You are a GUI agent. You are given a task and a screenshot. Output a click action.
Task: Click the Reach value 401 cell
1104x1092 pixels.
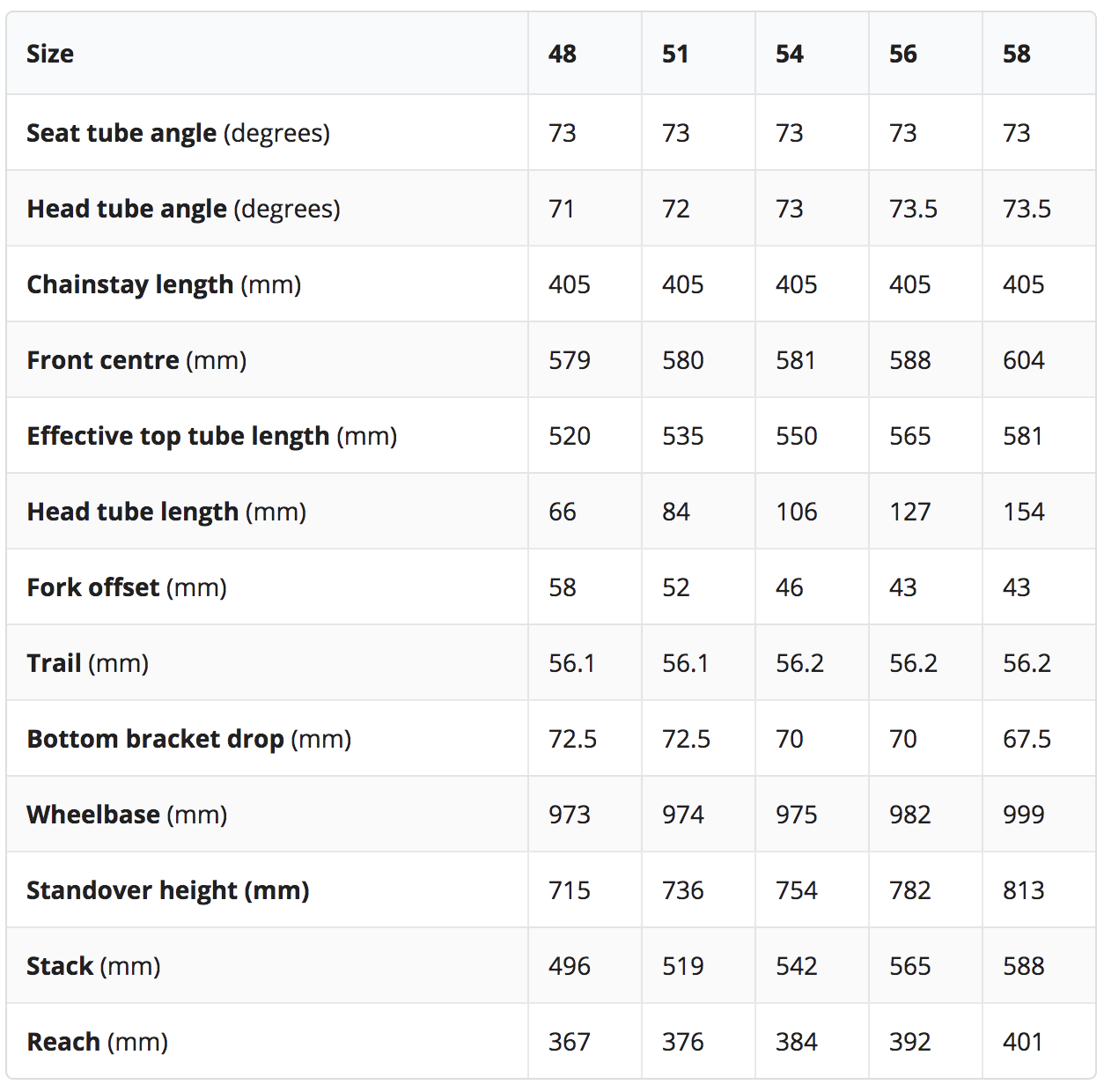coord(1023,1042)
